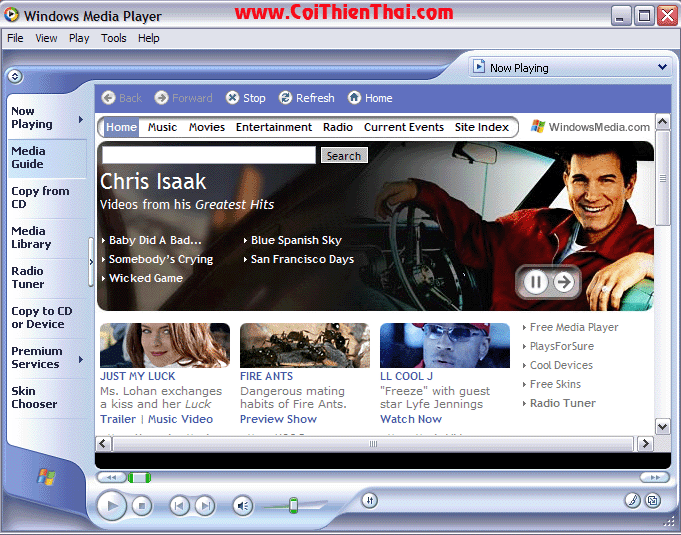Viewport: 681px width, 535px height.
Task: Open the Now Playing dropdown list
Action: pyautogui.click(x=662, y=67)
